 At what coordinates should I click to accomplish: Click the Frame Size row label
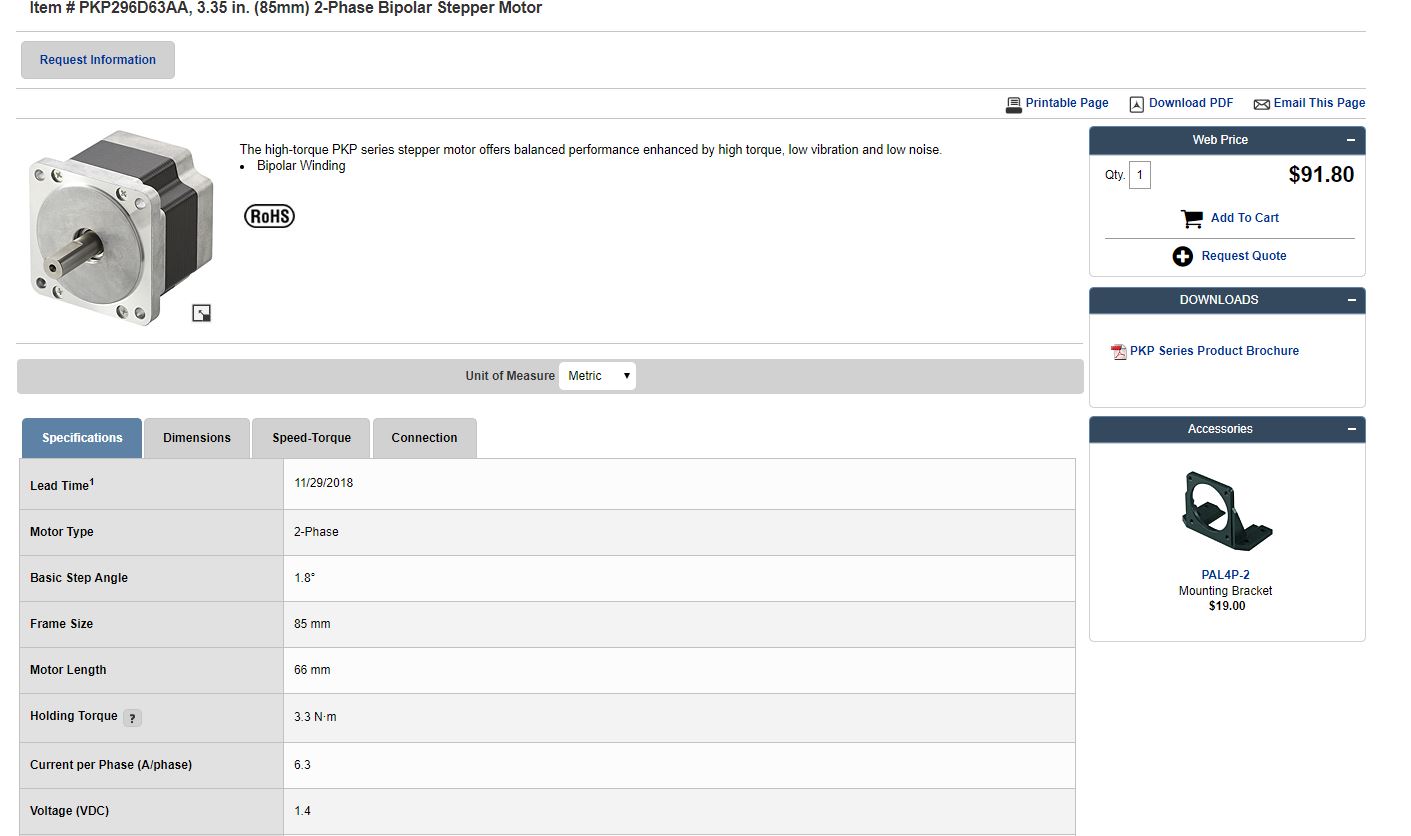(x=61, y=624)
